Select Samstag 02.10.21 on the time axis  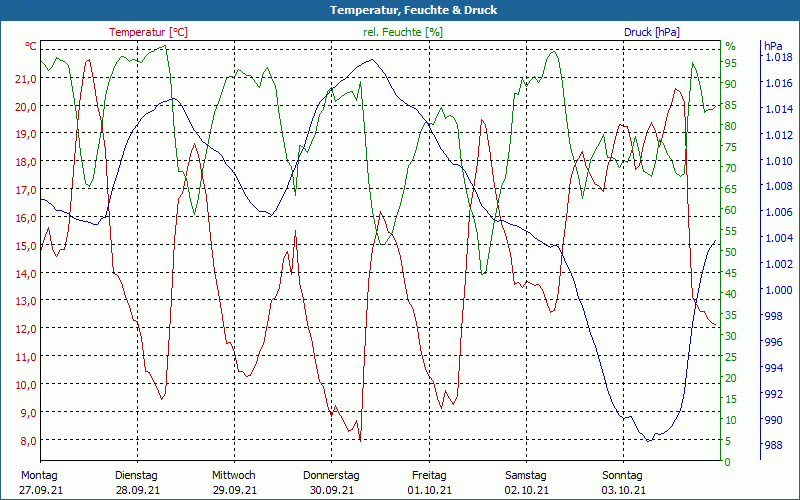tap(526, 483)
